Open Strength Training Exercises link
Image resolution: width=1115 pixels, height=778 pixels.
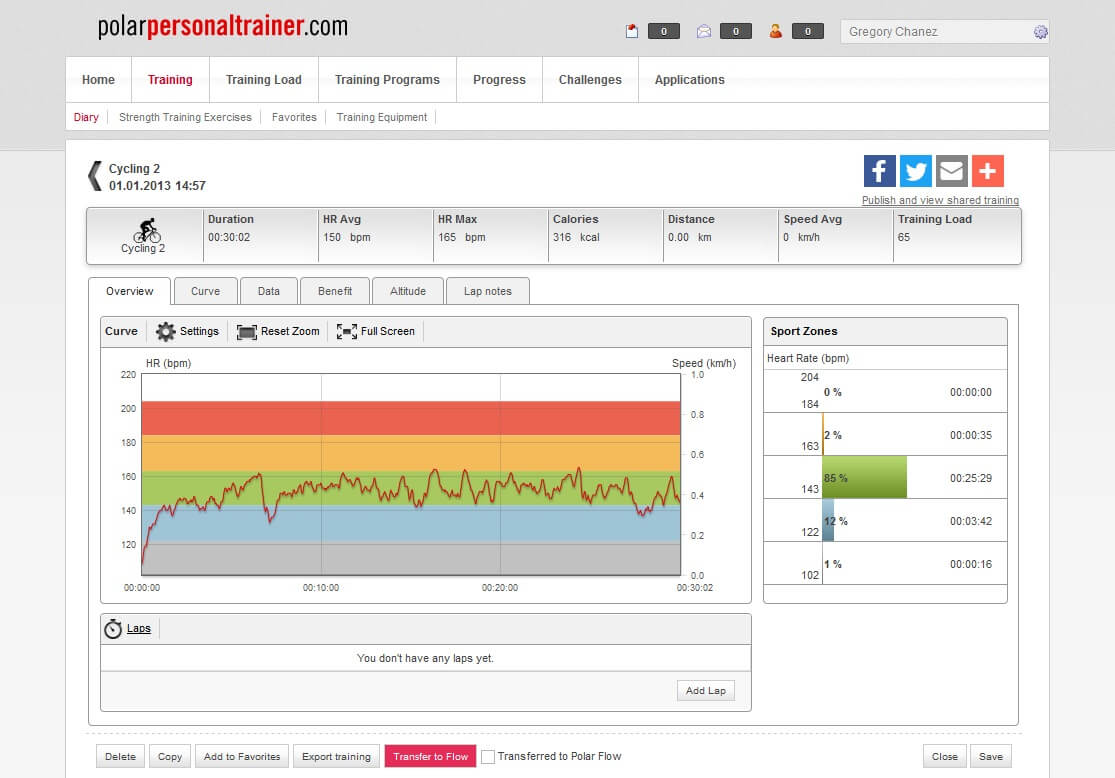(185, 117)
